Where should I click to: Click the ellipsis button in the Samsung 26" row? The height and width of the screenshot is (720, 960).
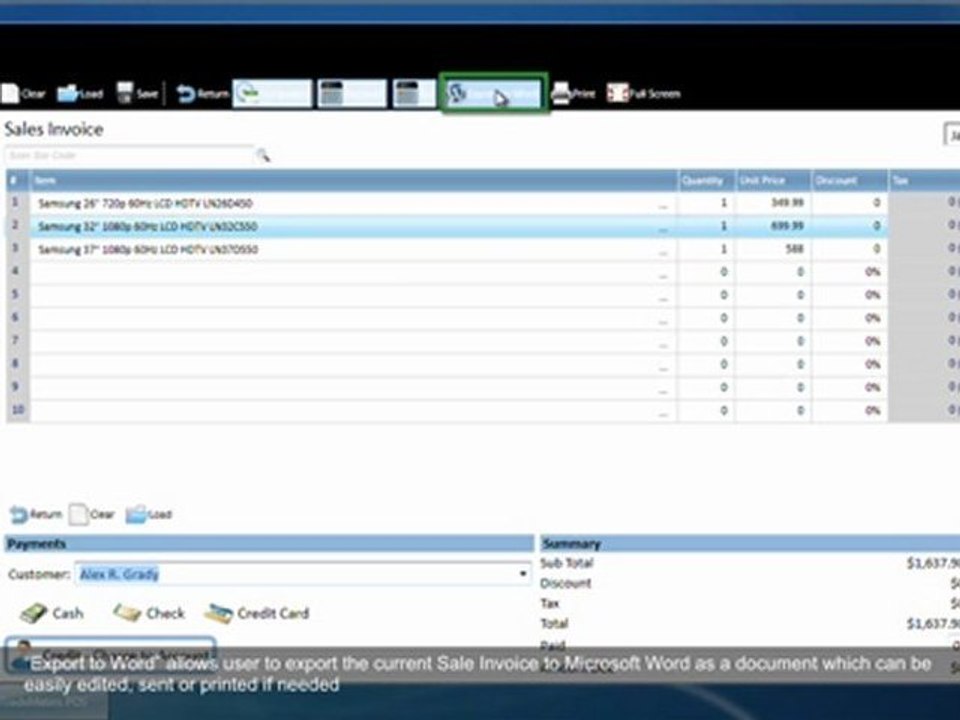click(x=663, y=205)
